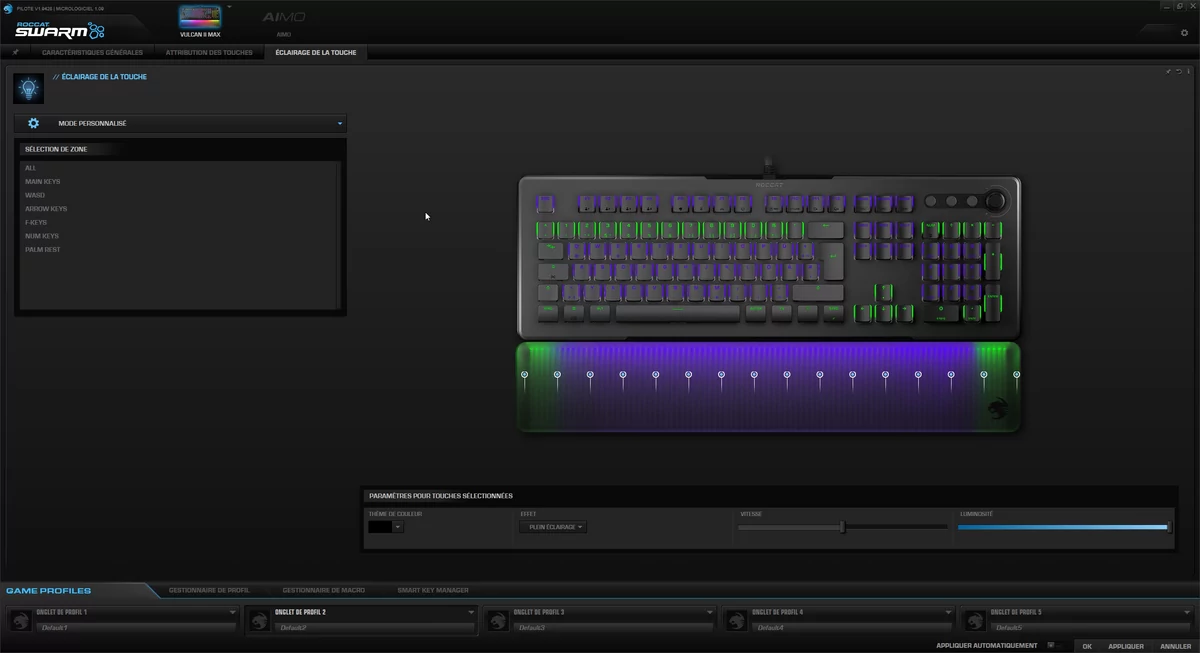1200x653 pixels.
Task: Click the Annuler button
Action: point(1176,646)
